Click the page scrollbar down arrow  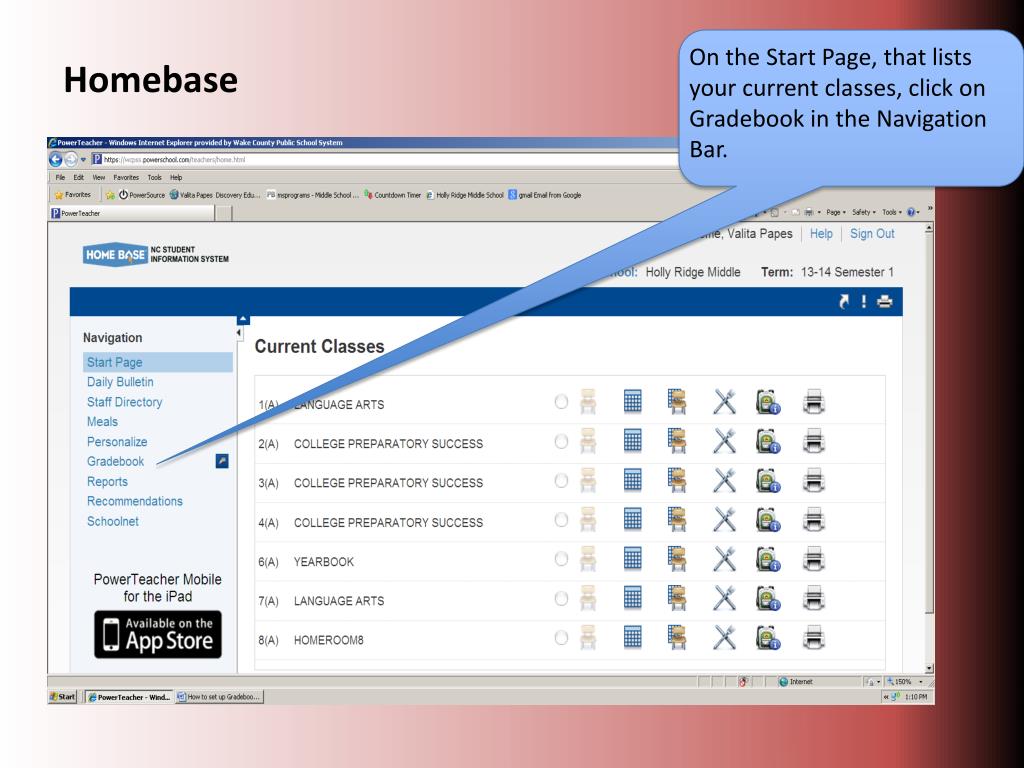click(x=929, y=669)
